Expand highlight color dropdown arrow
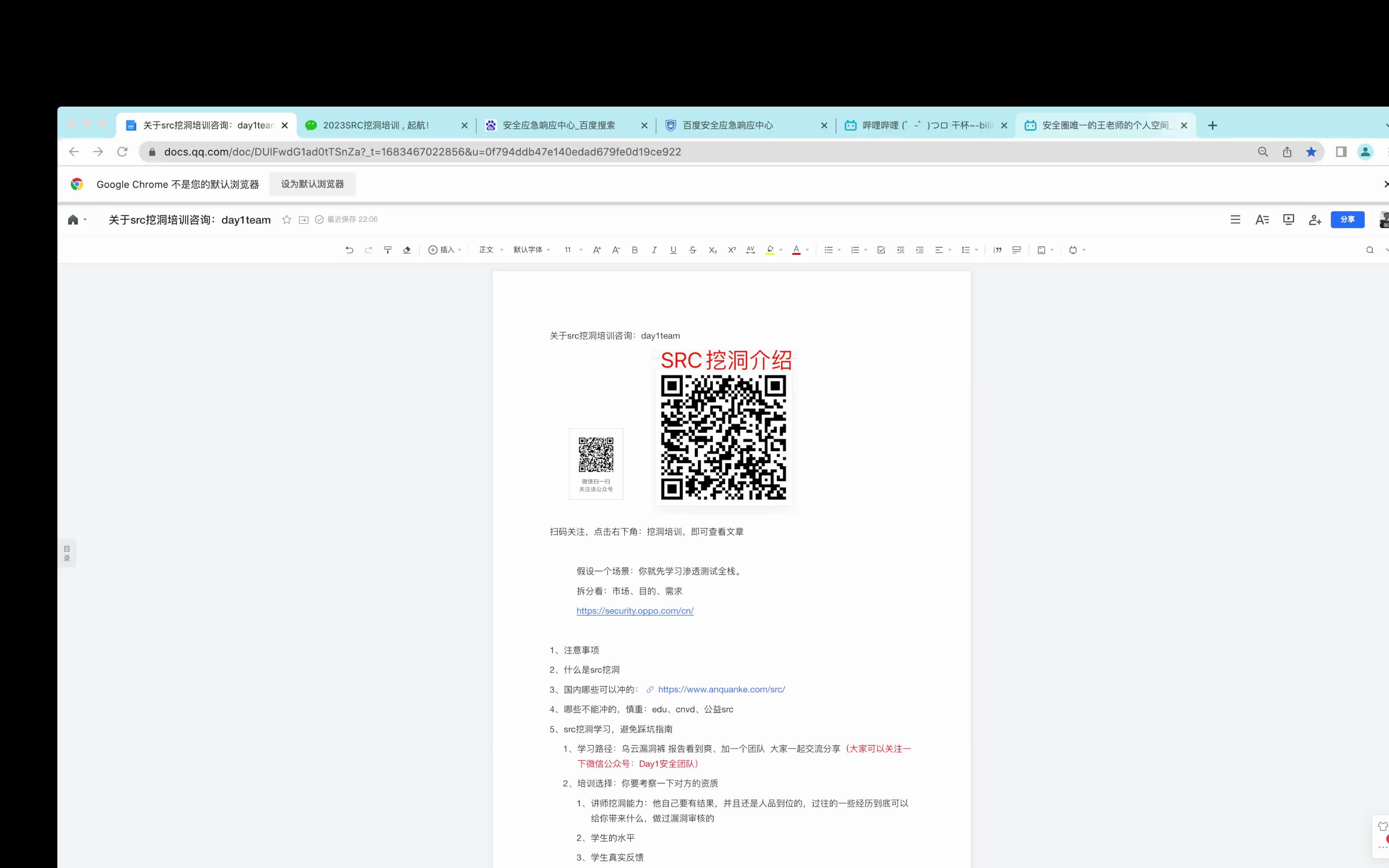This screenshot has height=868, width=1389. tap(781, 250)
